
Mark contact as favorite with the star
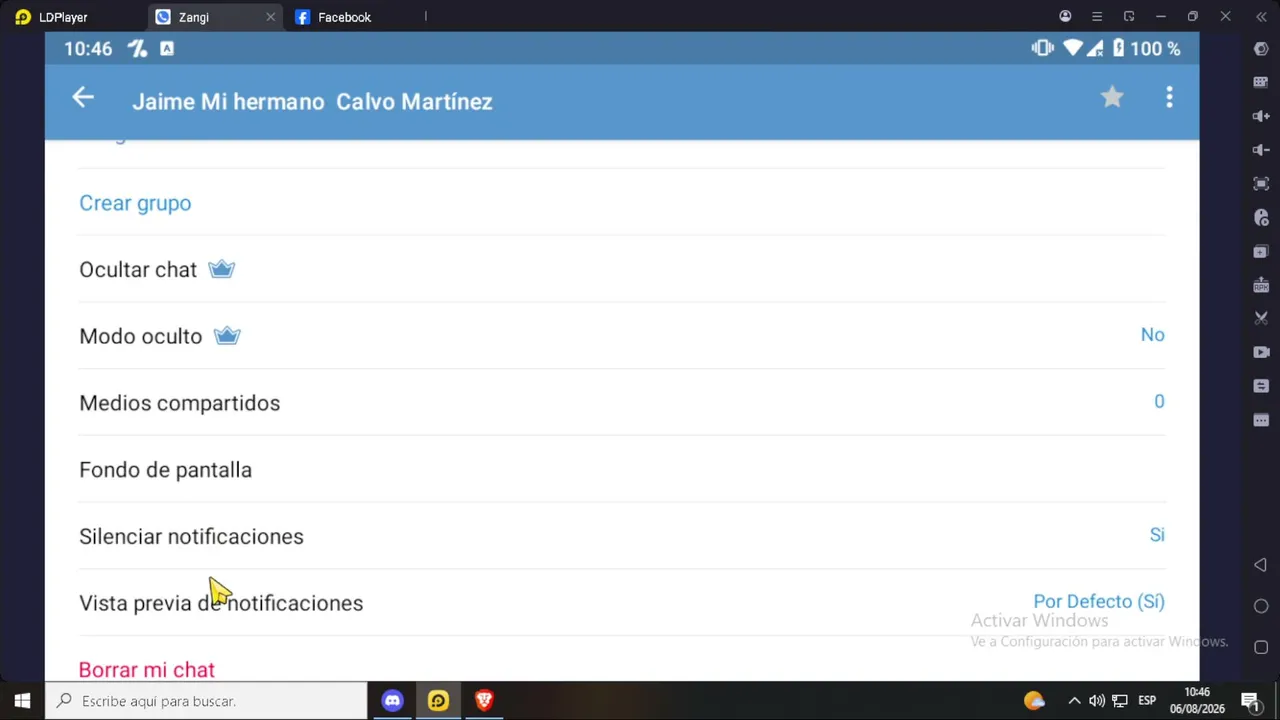coord(1112,97)
